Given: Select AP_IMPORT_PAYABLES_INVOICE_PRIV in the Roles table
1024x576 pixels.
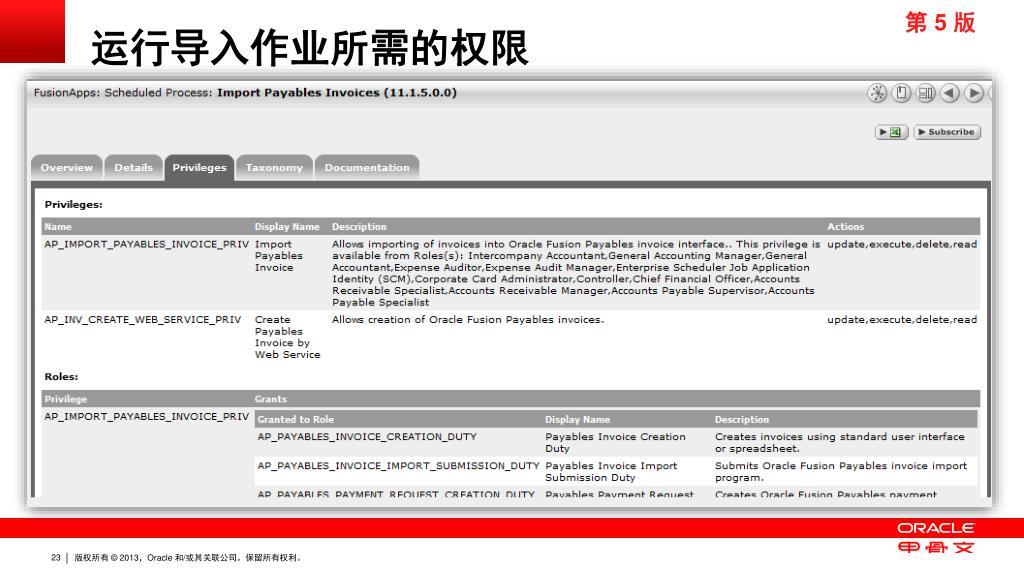Looking at the screenshot, I should (146, 417).
